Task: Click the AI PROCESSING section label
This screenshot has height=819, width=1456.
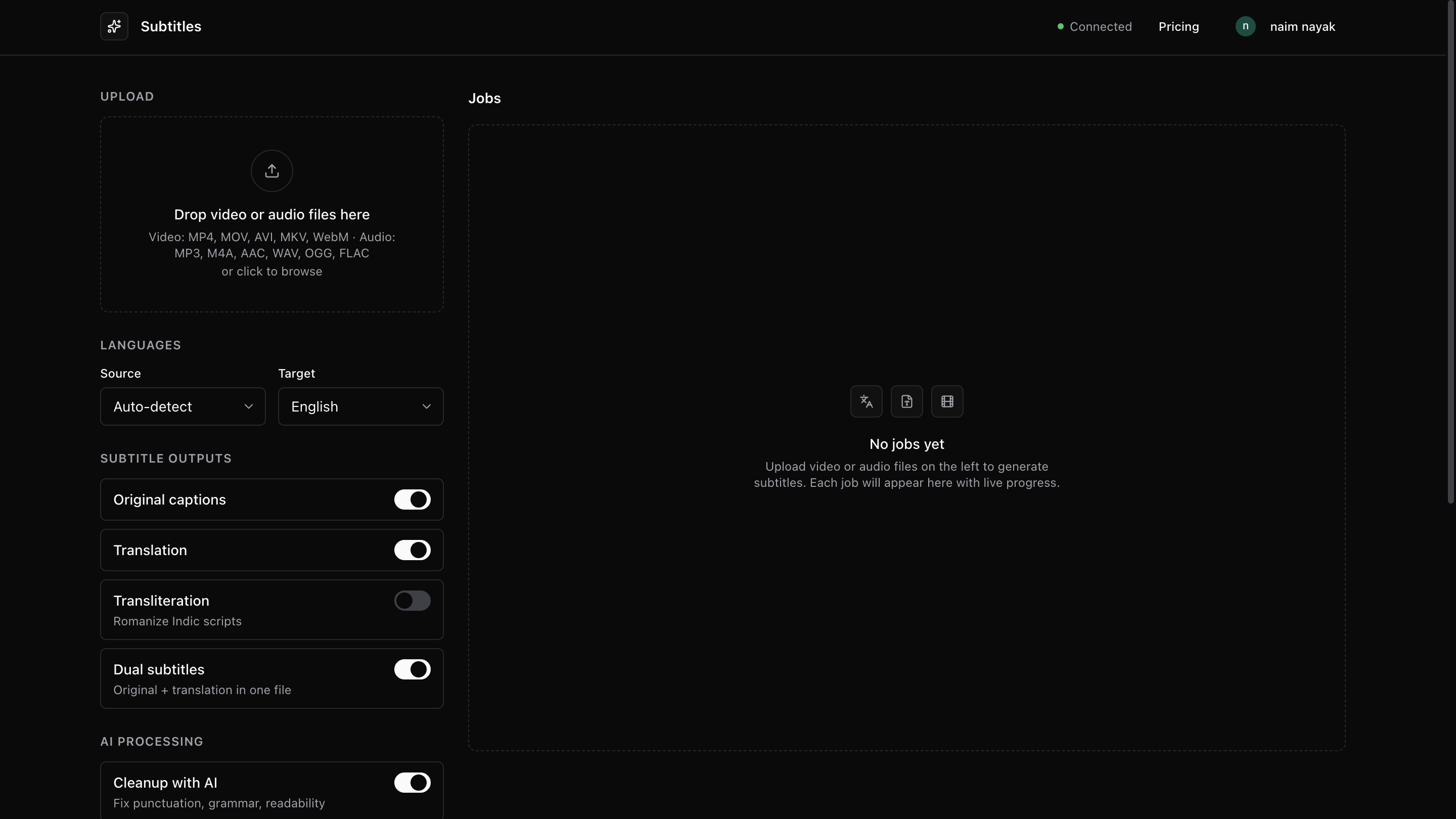Action: pyautogui.click(x=152, y=742)
